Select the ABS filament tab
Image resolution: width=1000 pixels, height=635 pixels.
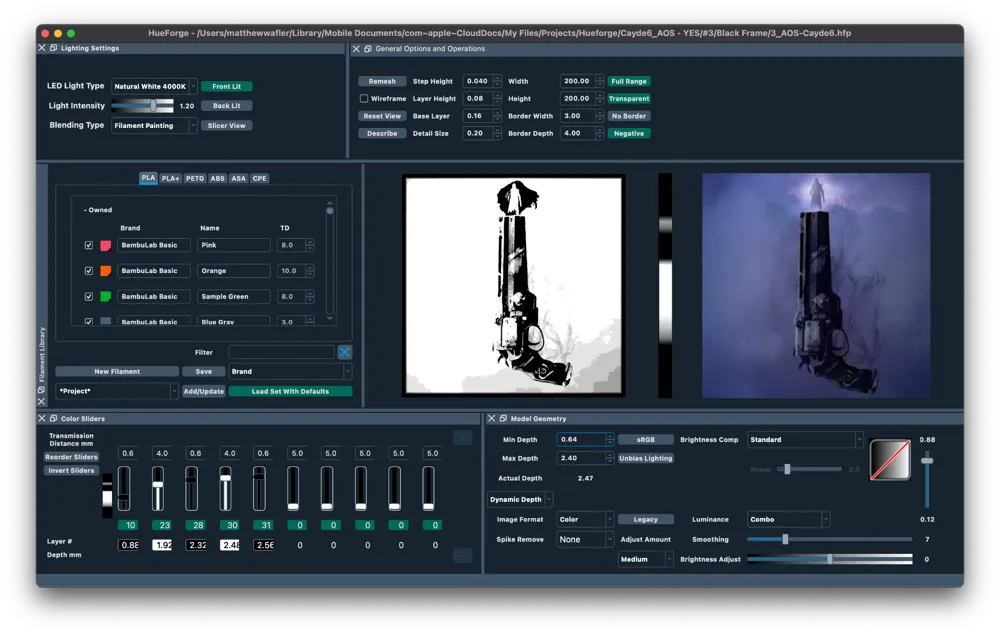pos(217,178)
